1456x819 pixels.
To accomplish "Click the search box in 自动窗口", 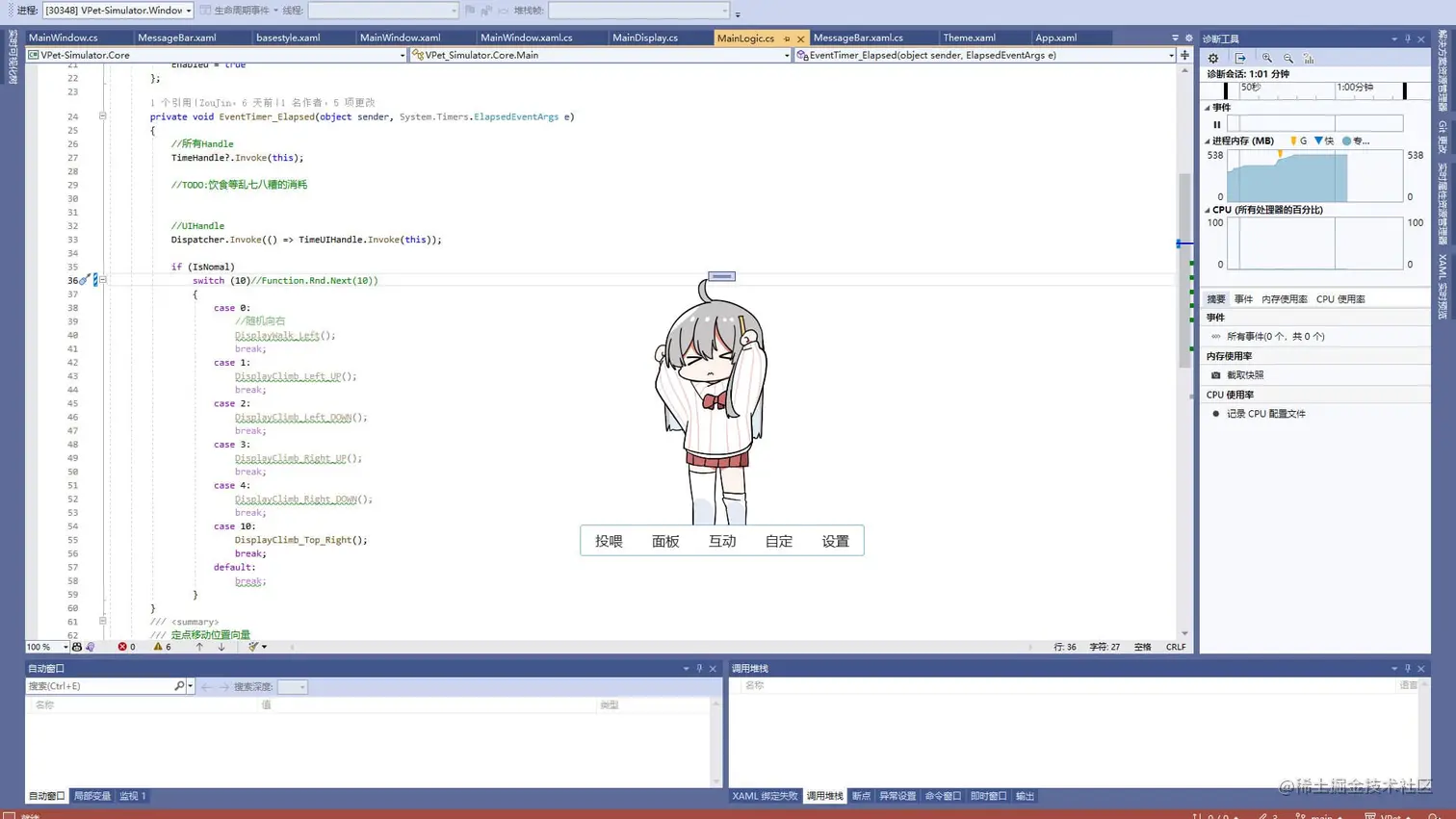I will (x=99, y=686).
